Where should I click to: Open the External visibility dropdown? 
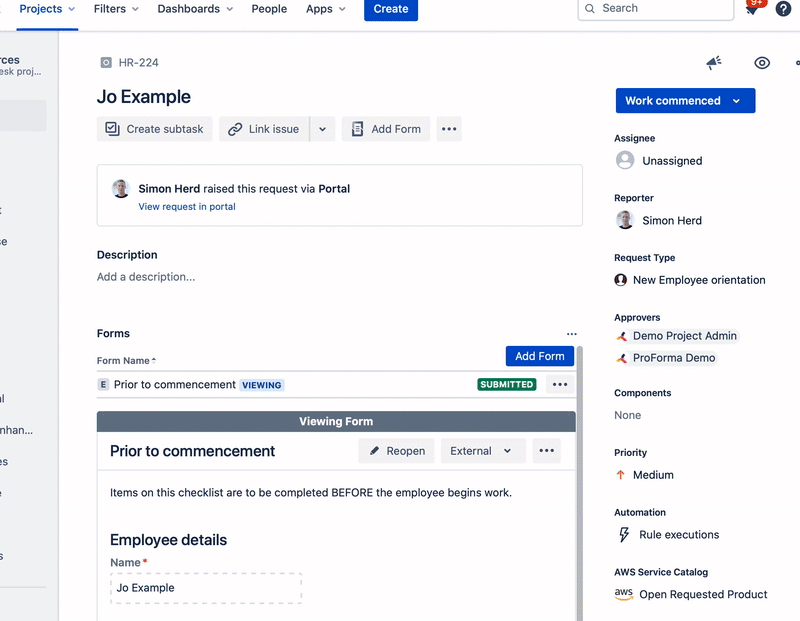coord(483,451)
